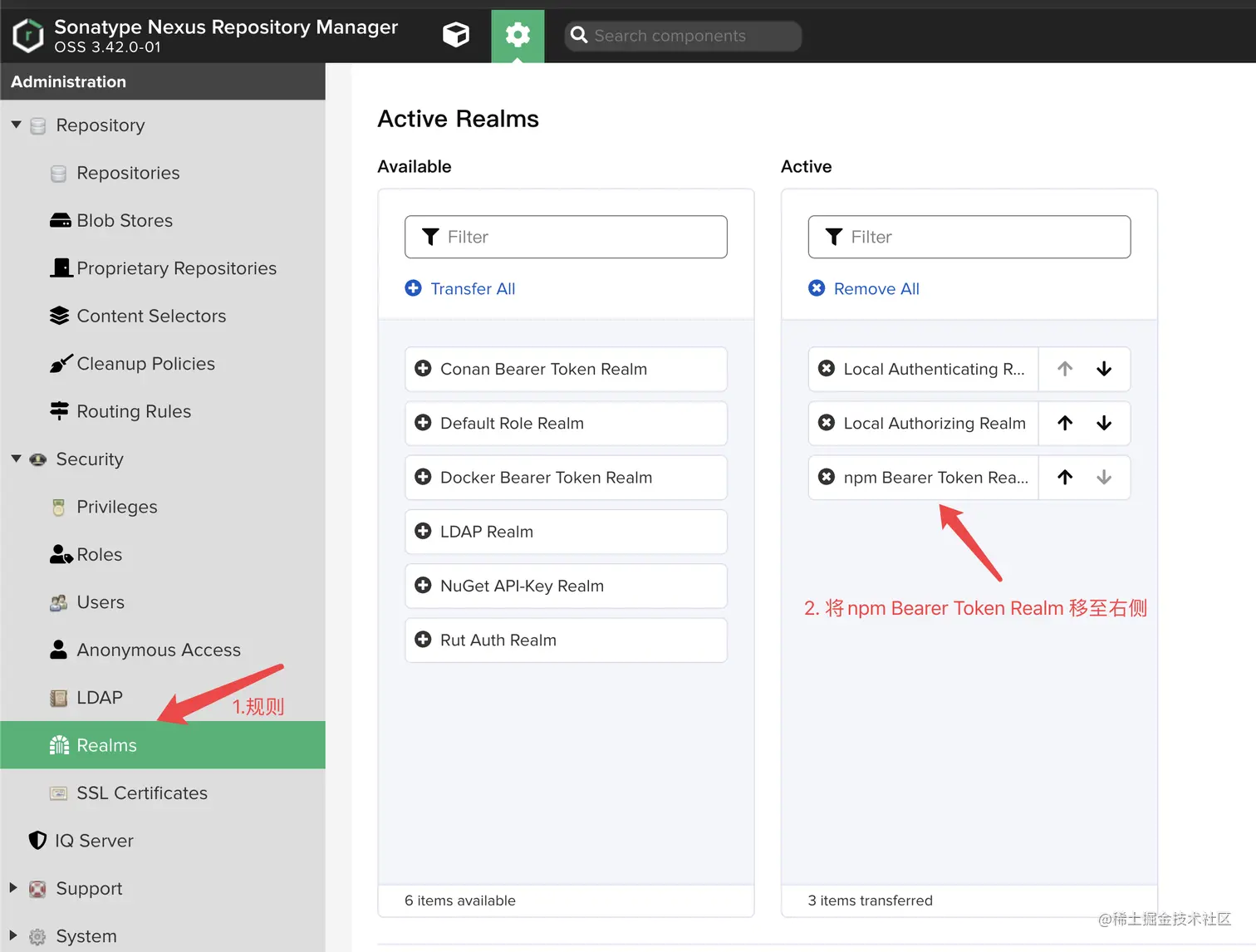
Task: Click the Search components field
Action: tap(683, 36)
